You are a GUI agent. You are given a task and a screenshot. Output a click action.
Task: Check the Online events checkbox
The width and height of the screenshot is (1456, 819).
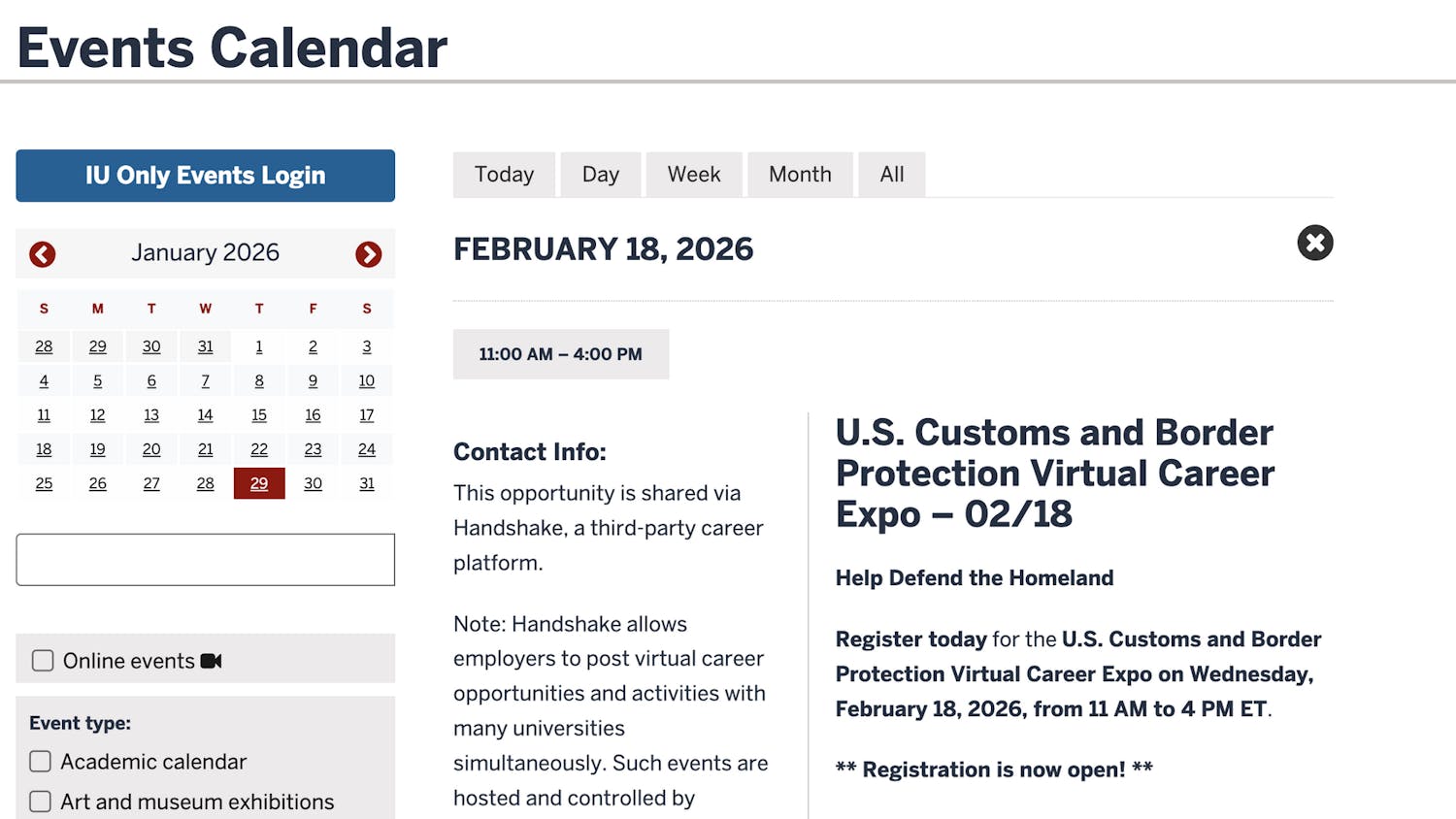(x=43, y=661)
